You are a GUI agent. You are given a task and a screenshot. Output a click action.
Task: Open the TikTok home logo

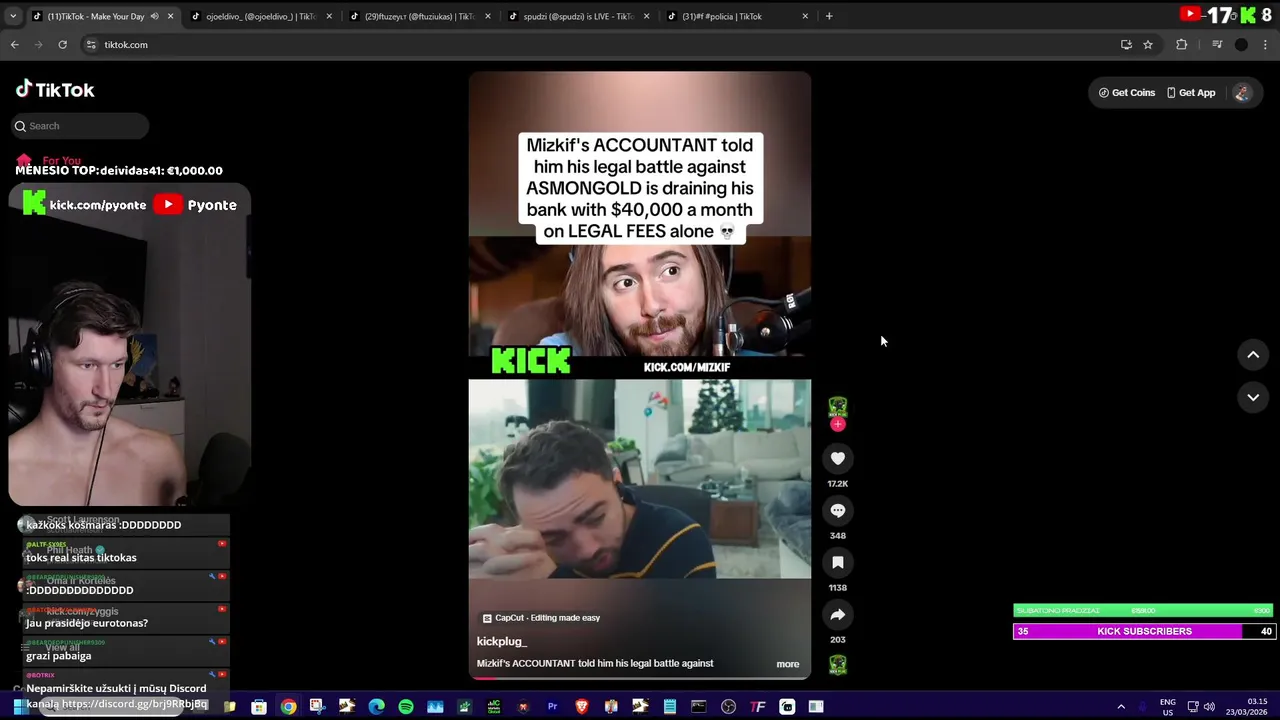pyautogui.click(x=55, y=89)
